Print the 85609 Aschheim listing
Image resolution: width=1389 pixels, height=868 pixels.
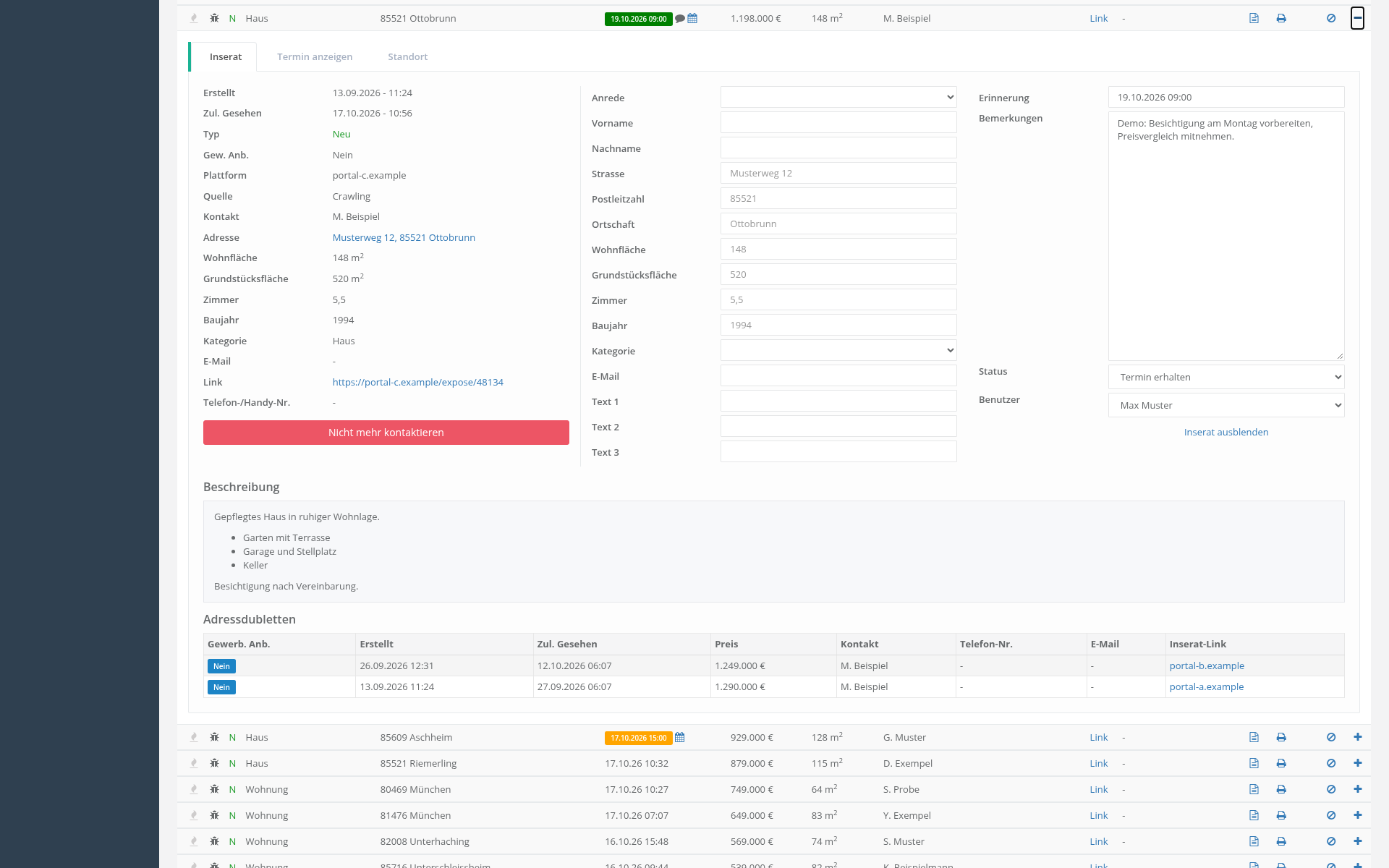point(1281,737)
